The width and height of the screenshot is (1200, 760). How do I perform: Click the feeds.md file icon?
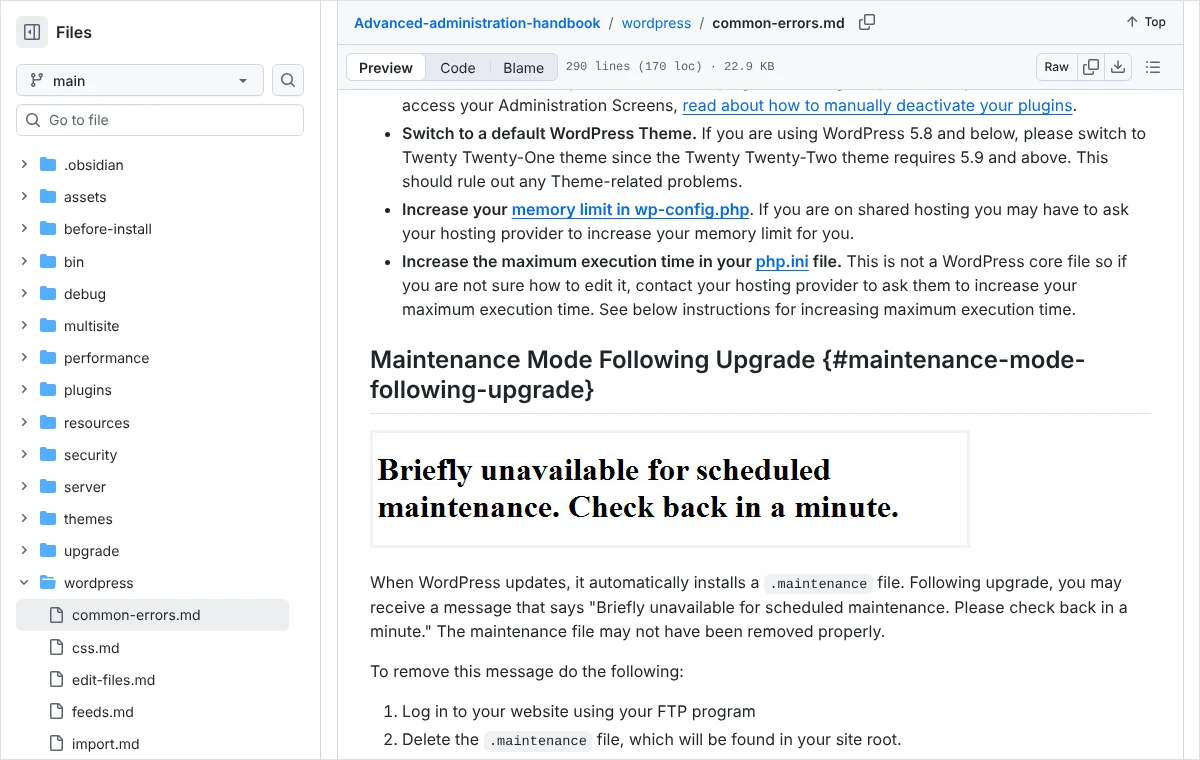click(56, 711)
